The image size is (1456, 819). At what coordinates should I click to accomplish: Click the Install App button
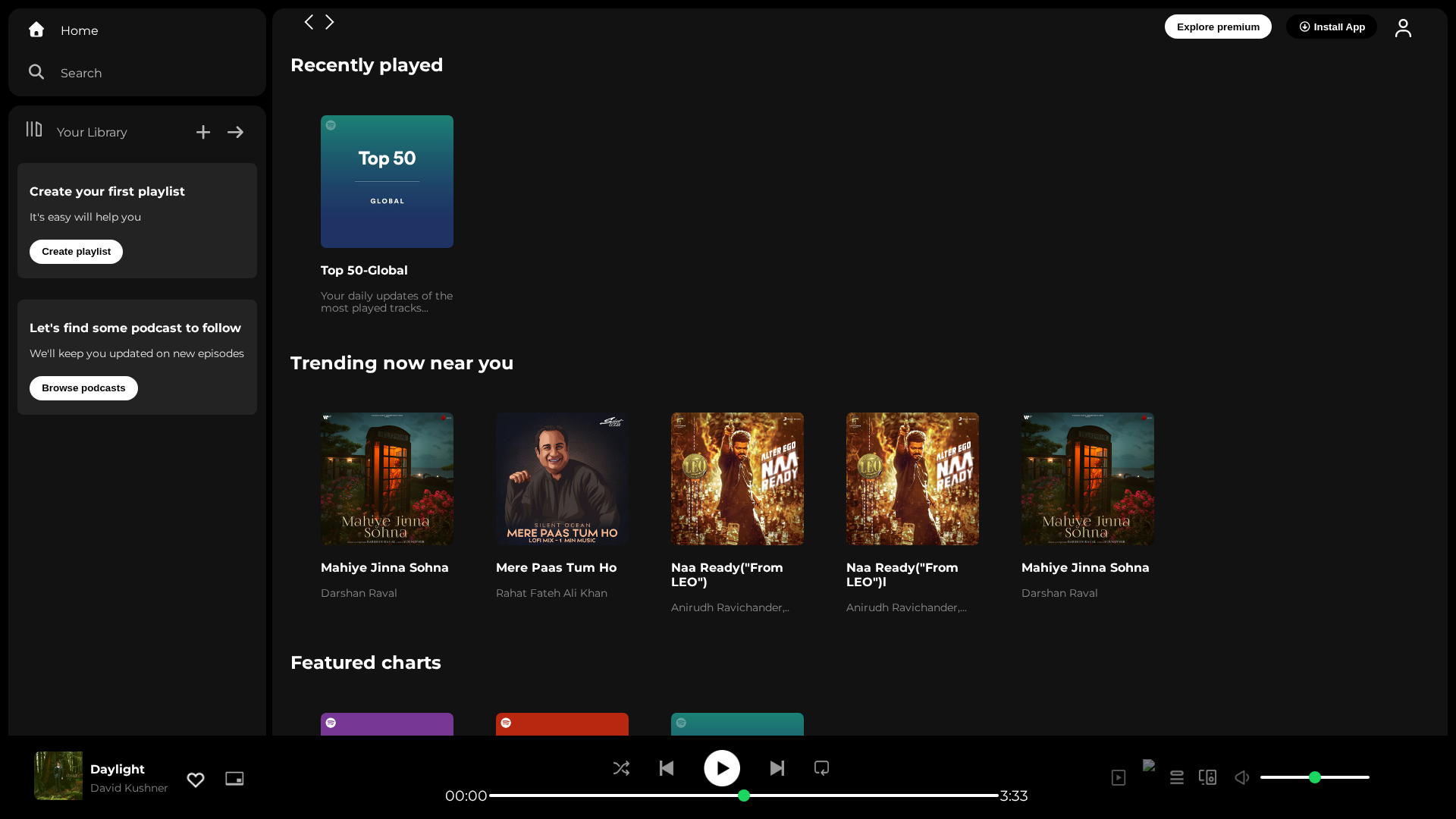click(x=1332, y=27)
